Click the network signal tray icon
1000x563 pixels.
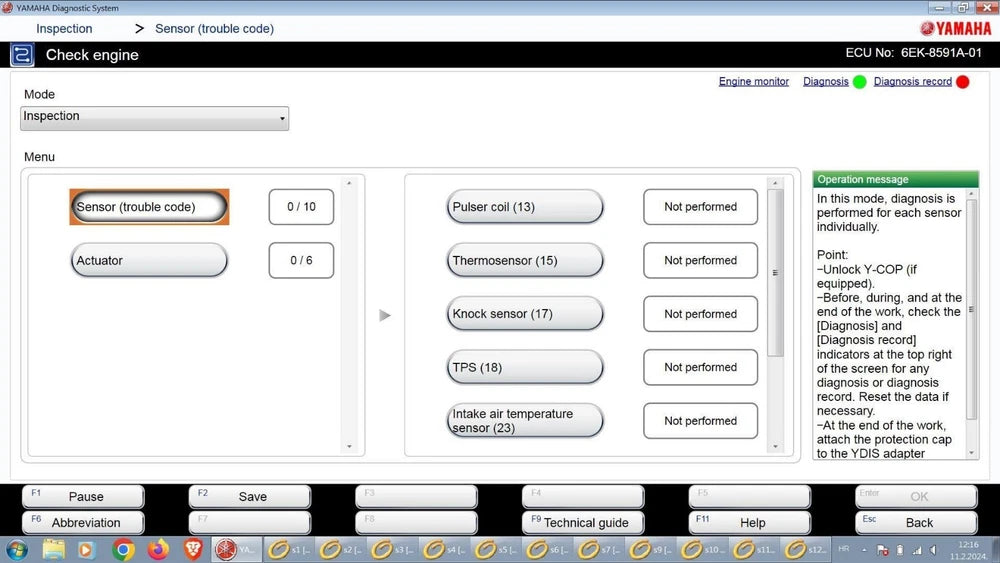coord(917,550)
